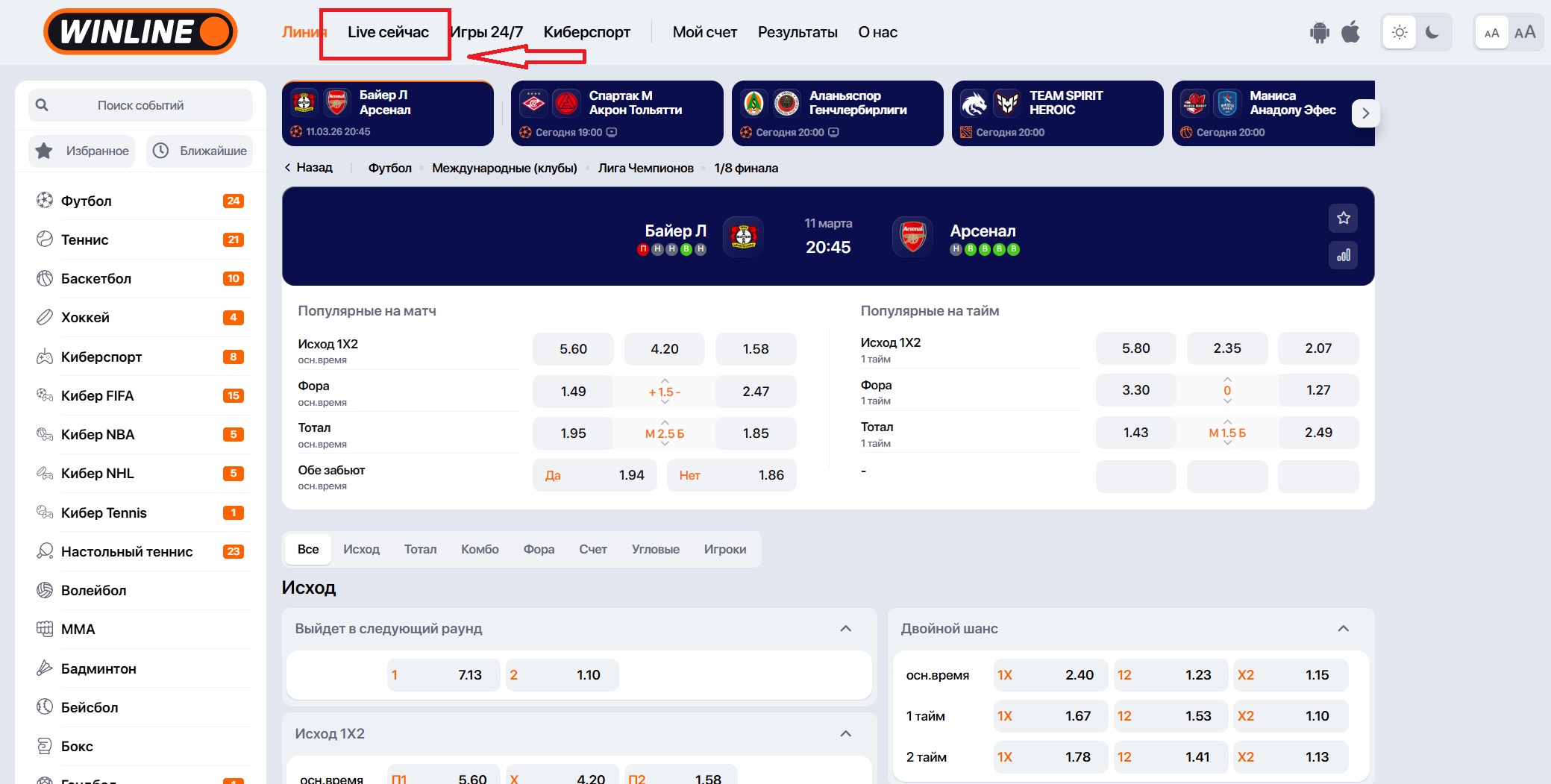The width and height of the screenshot is (1551, 784).
Task: Increase the match handicap value above +1.5
Action: [x=664, y=380]
